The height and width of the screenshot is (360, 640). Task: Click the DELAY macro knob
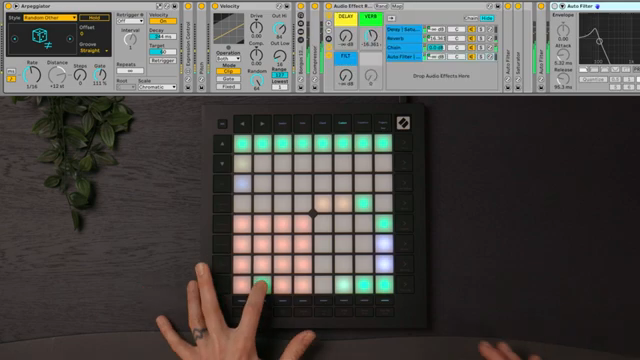pos(346,36)
